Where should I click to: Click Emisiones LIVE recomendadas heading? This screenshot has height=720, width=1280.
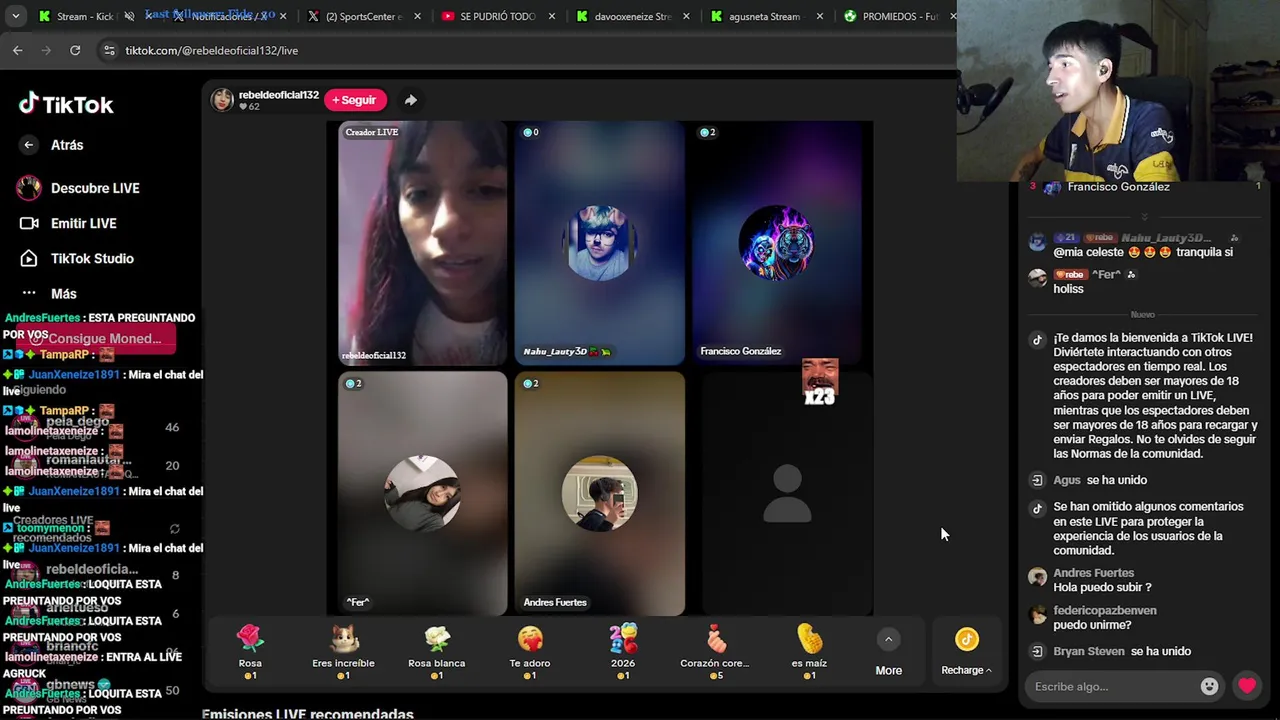tap(307, 714)
